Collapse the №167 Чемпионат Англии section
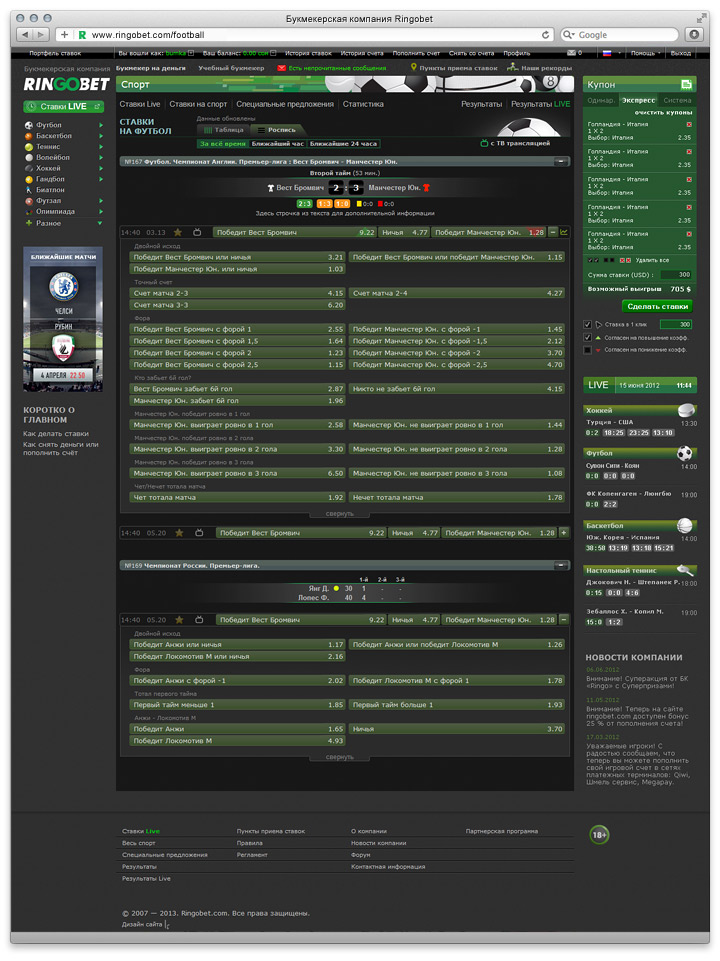720x961 pixels. [560, 162]
